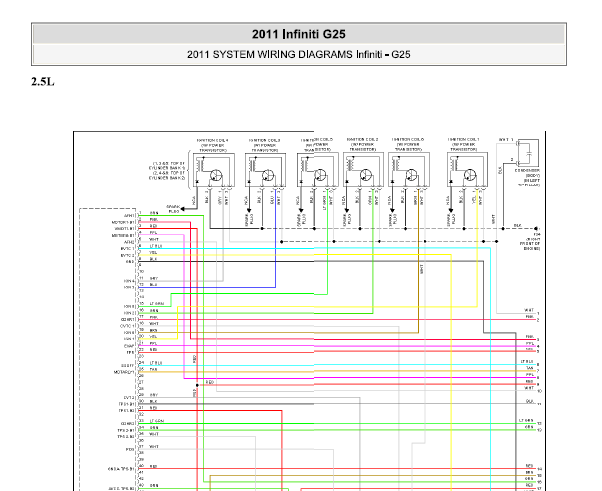The width and height of the screenshot is (602, 491).
Task: Select the '2.5L' section heading
Action: click(43, 82)
